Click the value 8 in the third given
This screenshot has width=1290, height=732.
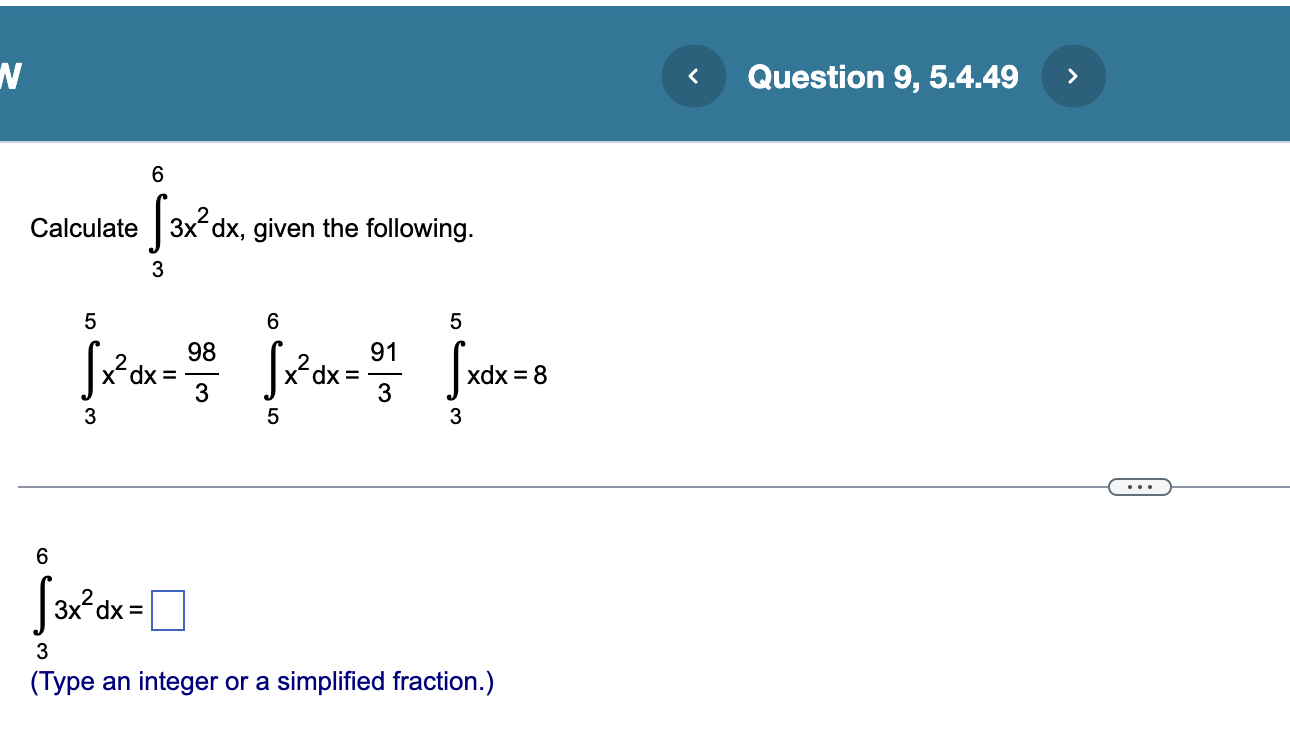pos(540,377)
